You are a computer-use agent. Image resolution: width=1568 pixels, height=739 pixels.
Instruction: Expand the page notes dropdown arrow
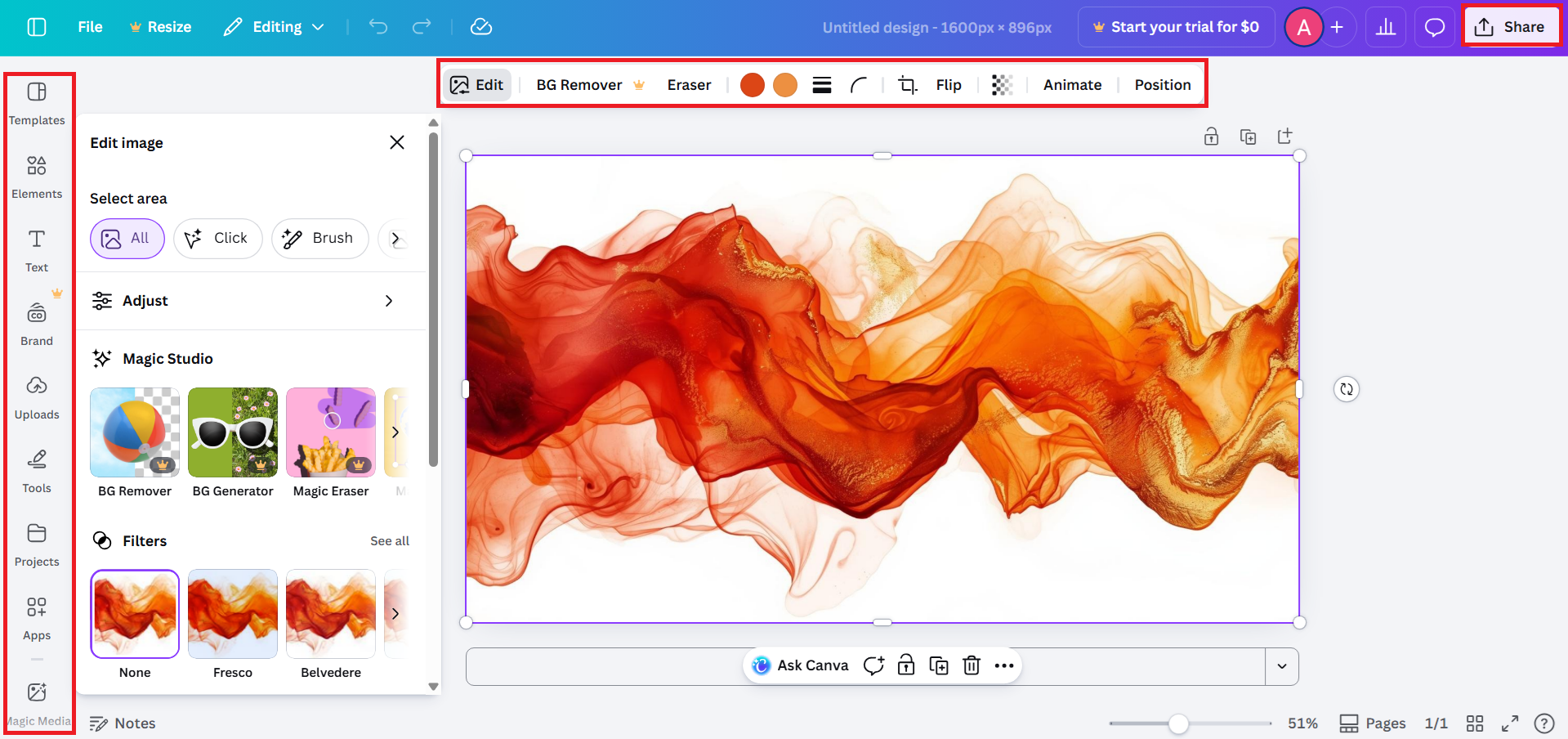pos(1281,666)
